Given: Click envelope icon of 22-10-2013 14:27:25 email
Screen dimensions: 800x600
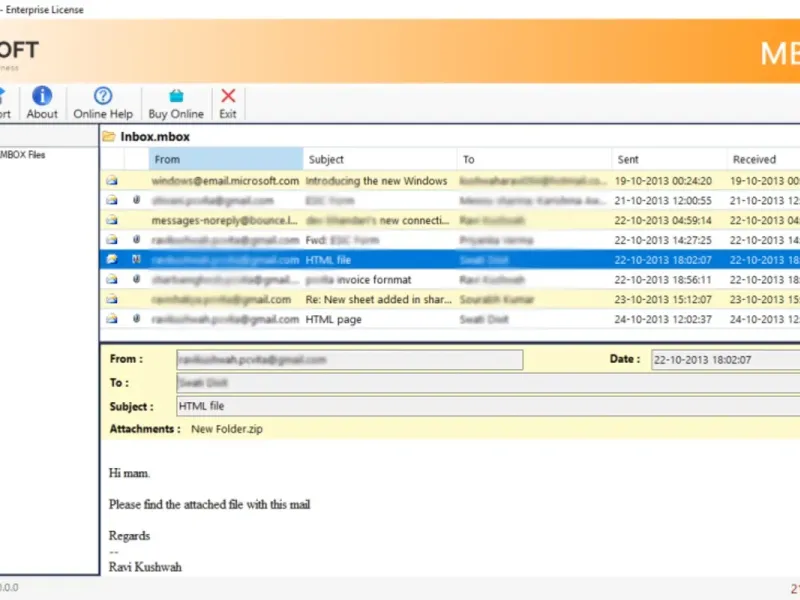Looking at the screenshot, I should (x=112, y=240).
